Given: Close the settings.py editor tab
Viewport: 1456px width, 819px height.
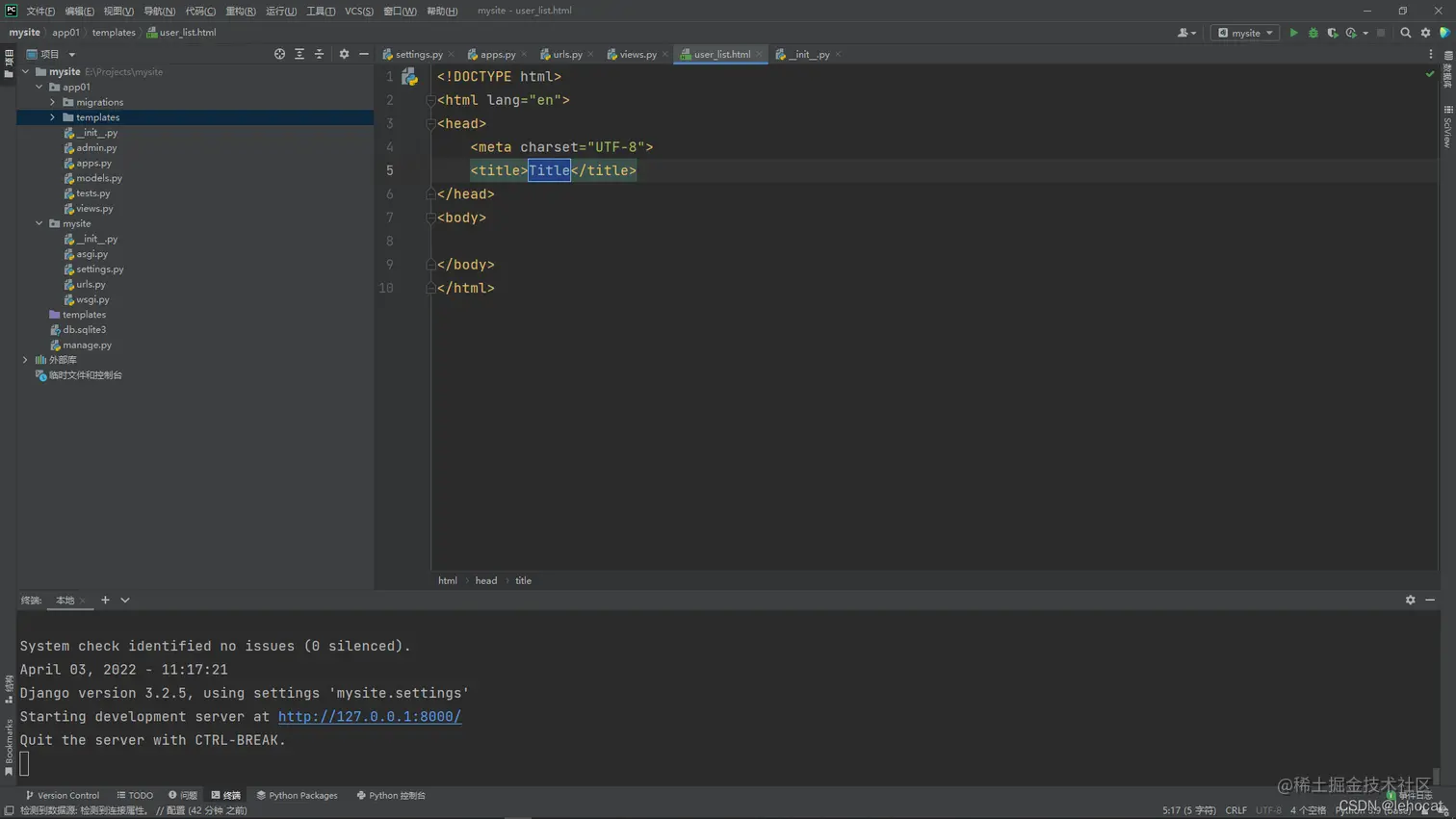Looking at the screenshot, I should (452, 54).
